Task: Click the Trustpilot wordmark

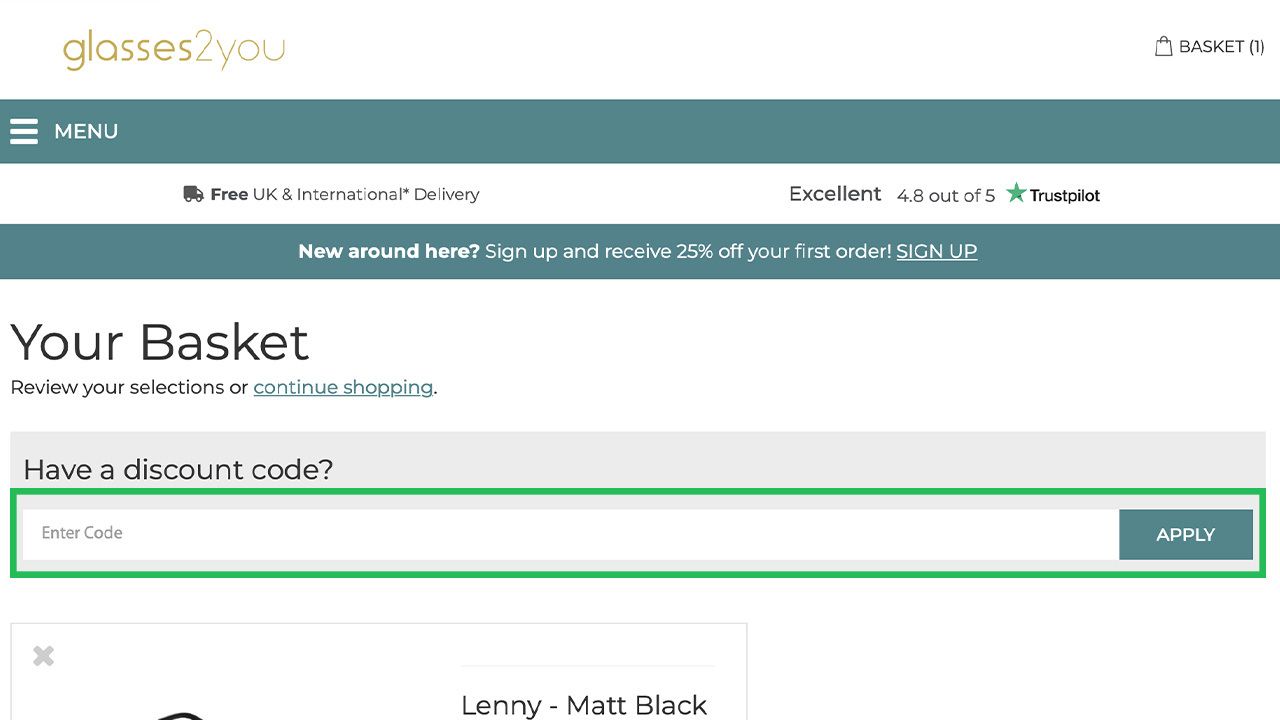Action: (x=1065, y=196)
